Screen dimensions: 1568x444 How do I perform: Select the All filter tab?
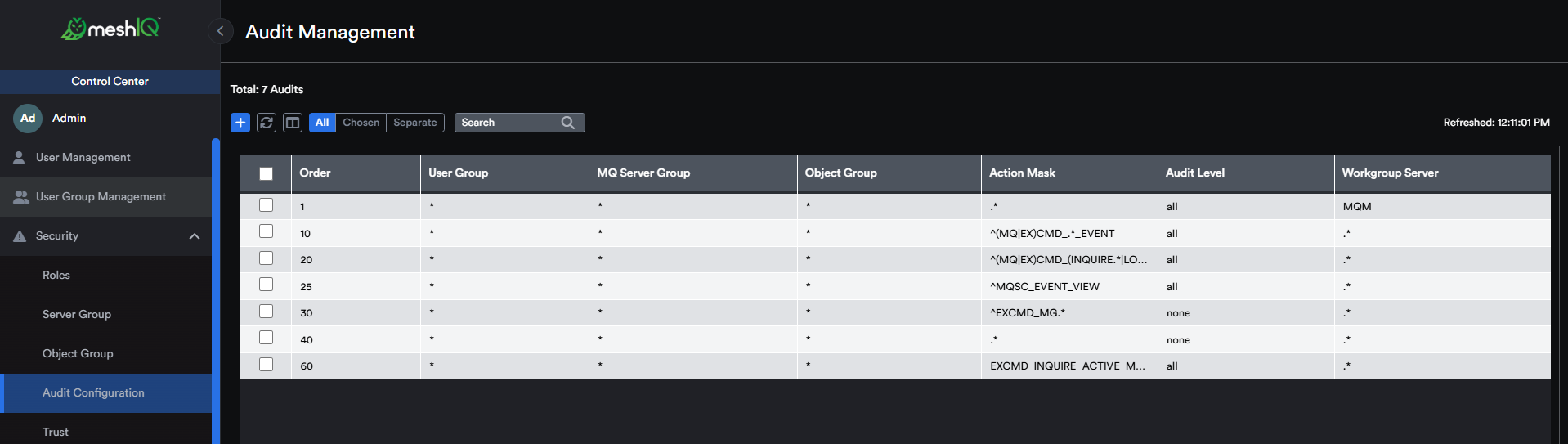[x=322, y=123]
